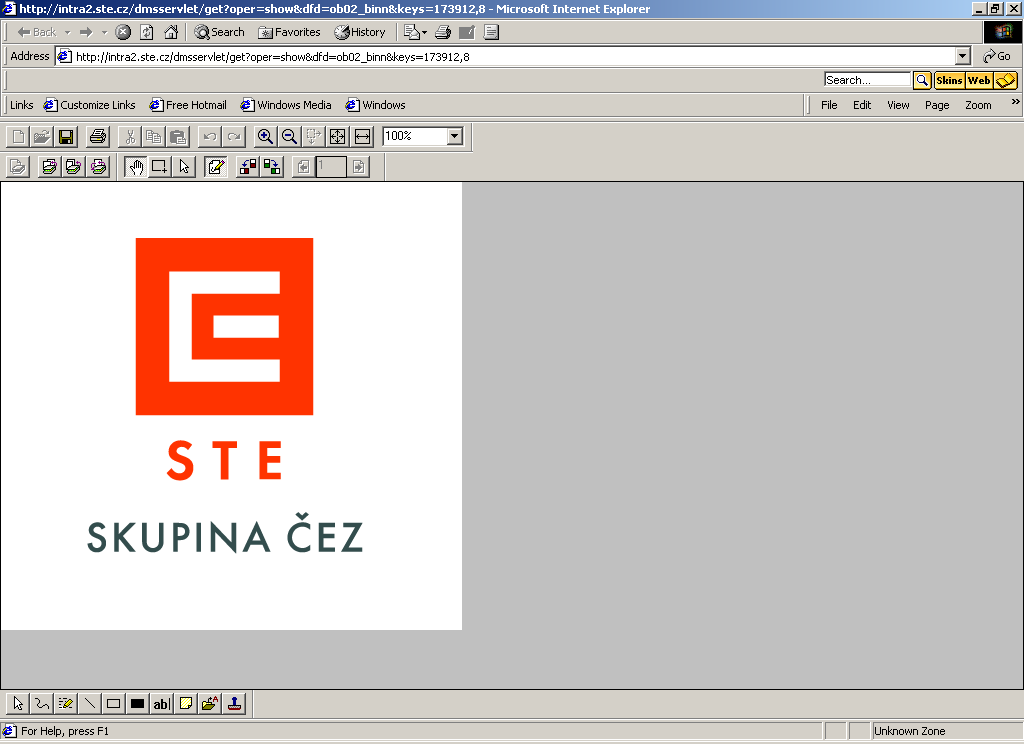Click the browser Forward arrow
This screenshot has height=744, width=1024.
[x=86, y=32]
